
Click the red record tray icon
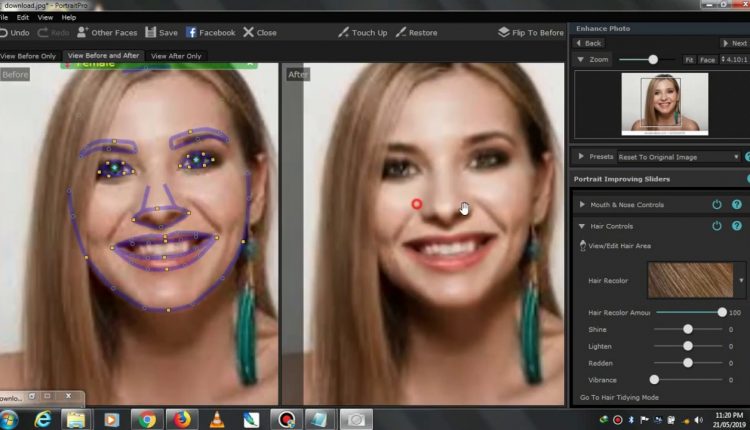tap(618, 420)
